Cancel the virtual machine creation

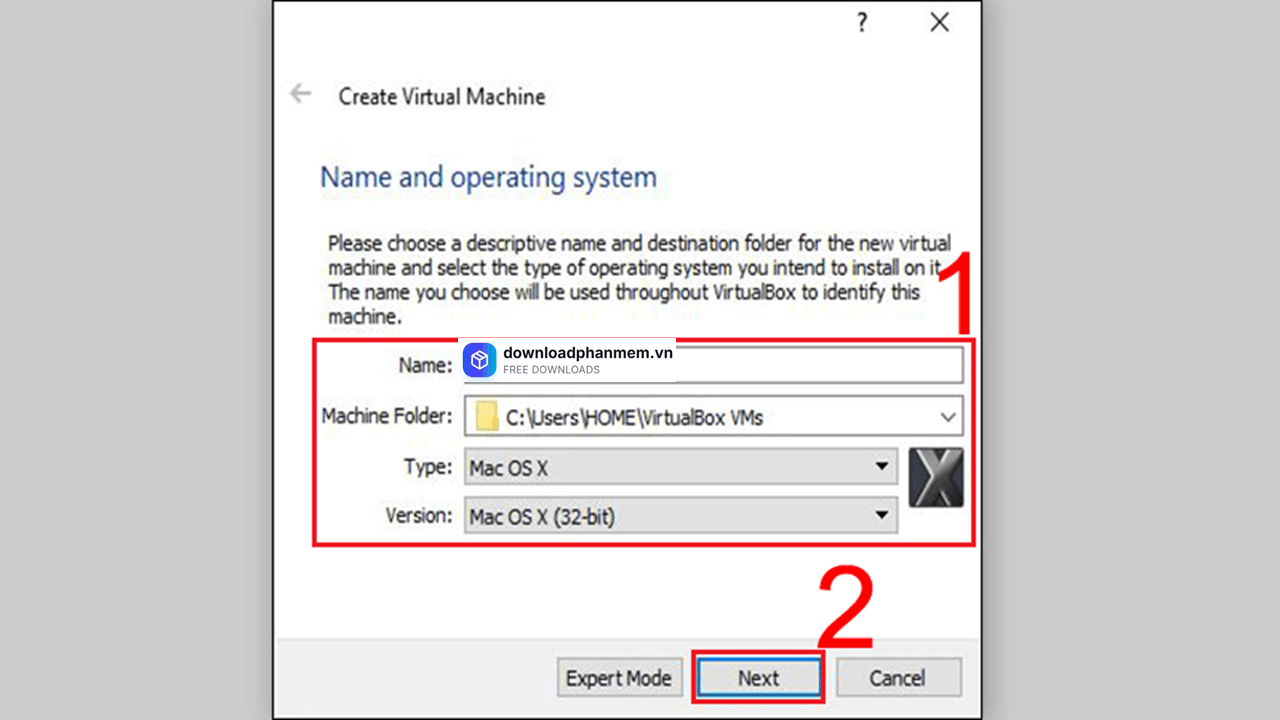point(897,678)
